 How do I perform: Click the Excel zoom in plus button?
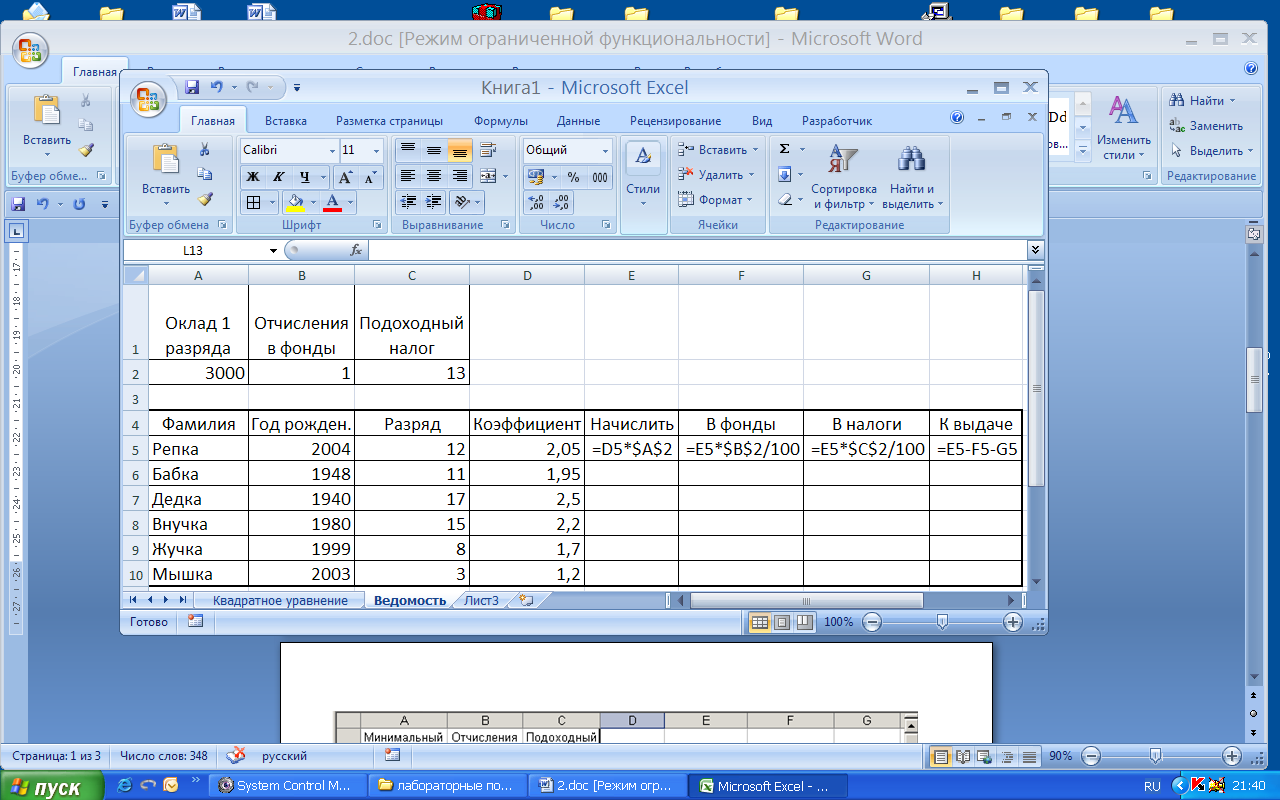pyautogui.click(x=1013, y=622)
